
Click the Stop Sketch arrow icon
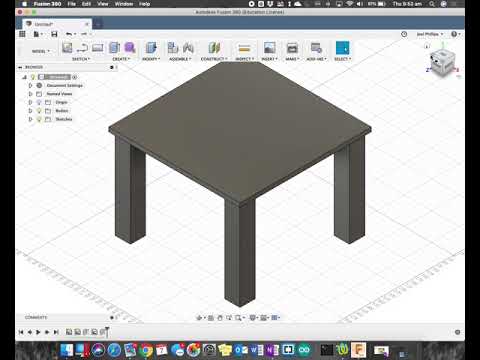pos(82,48)
